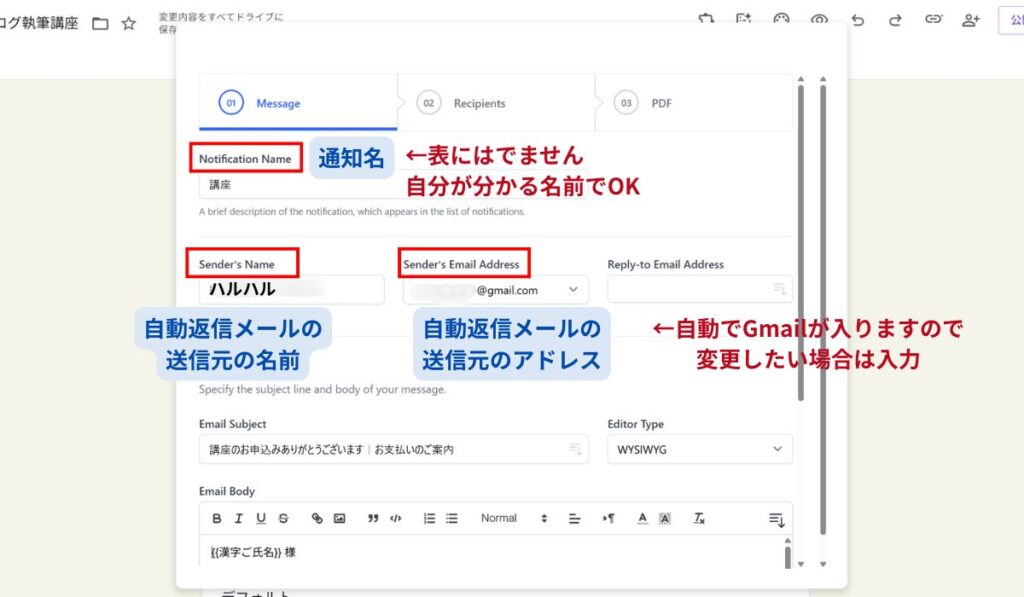This screenshot has width=1024, height=597.
Task: Toggle underline in the editor toolbar
Action: tap(261, 518)
